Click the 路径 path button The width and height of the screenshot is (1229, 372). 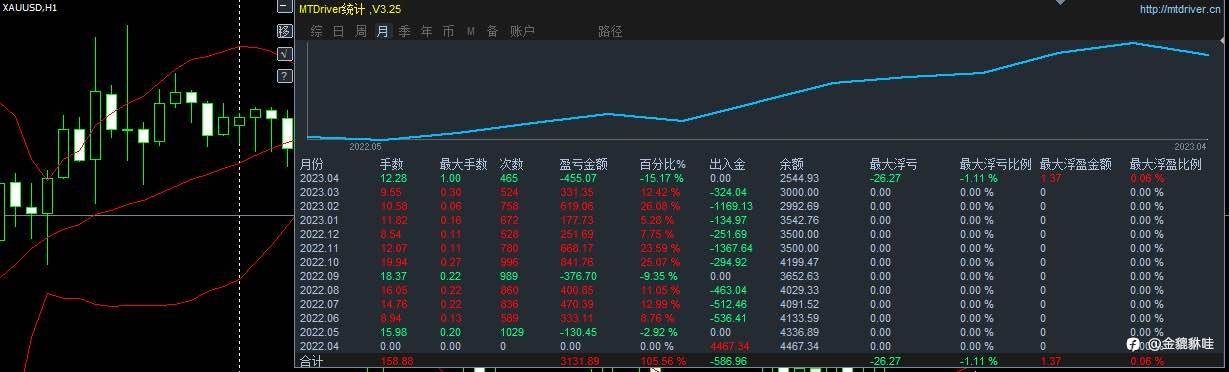coord(610,31)
